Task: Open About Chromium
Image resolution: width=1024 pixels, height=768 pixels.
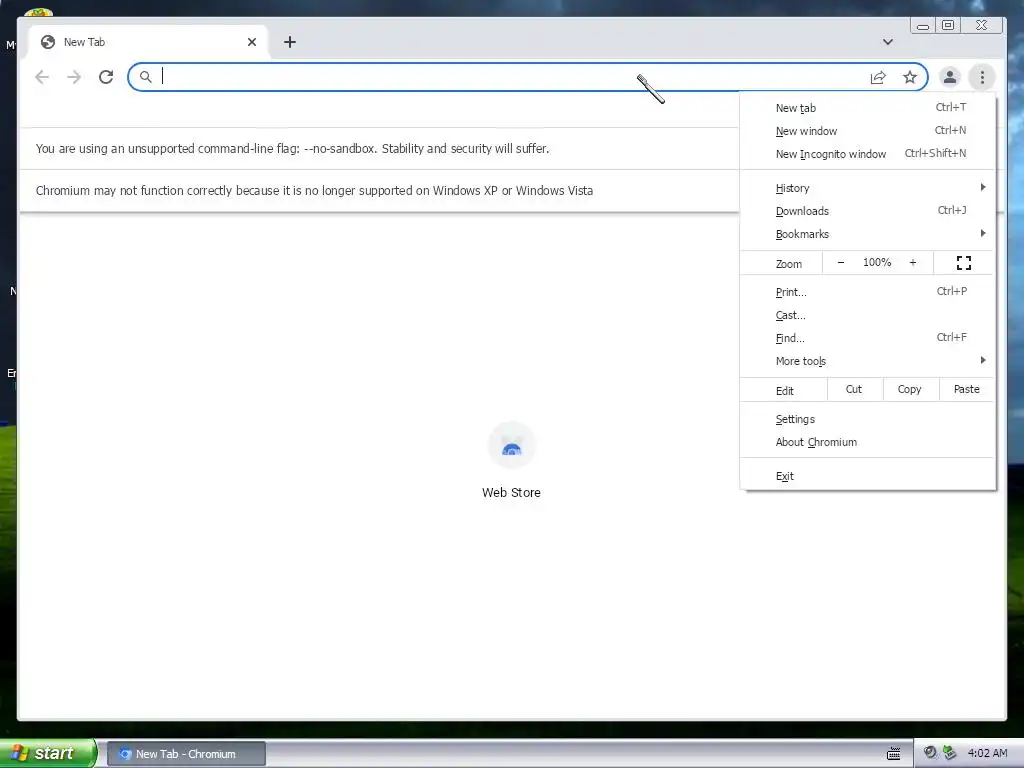Action: tap(867, 442)
